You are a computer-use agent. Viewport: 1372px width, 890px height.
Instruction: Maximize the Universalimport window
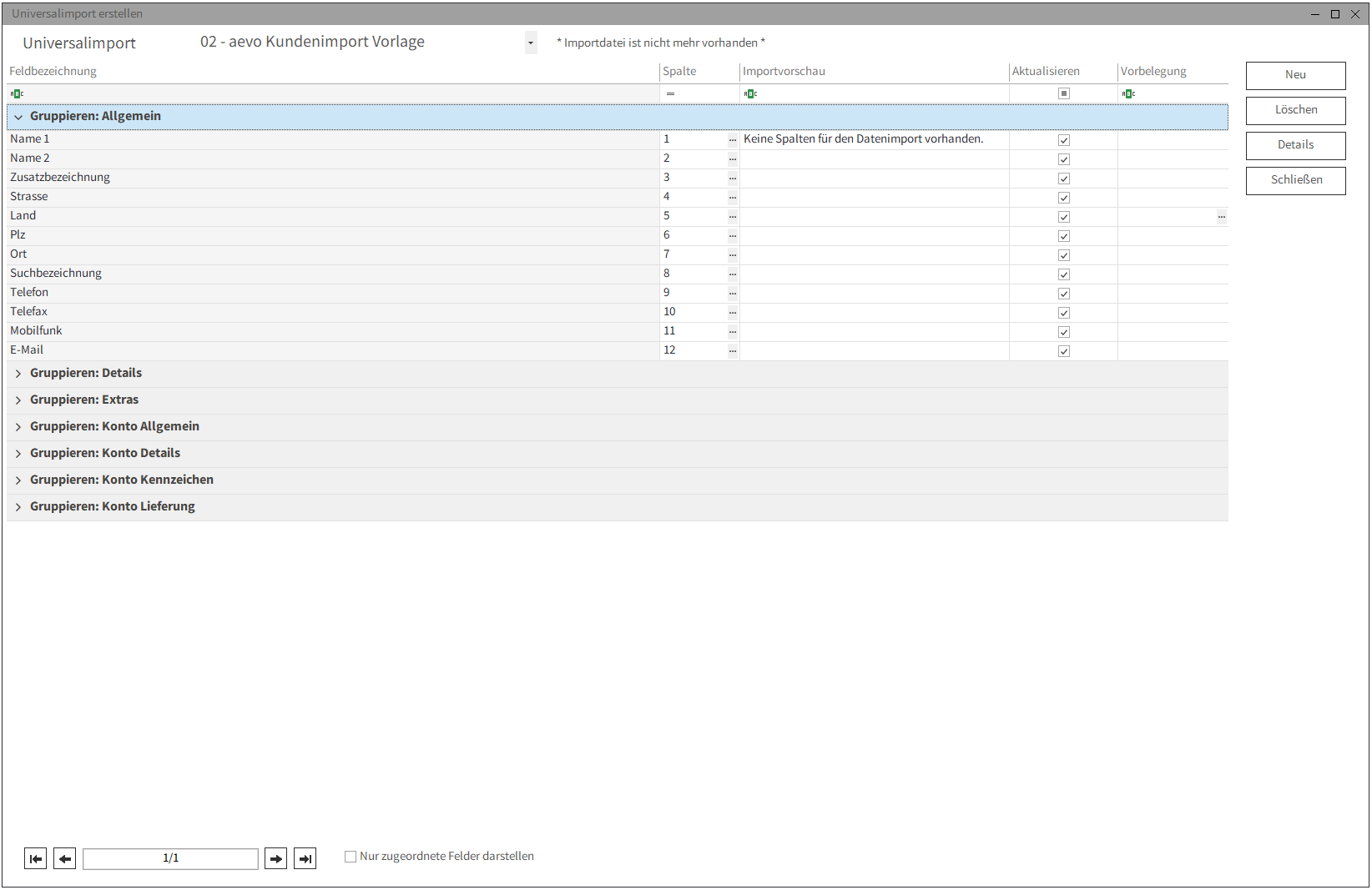pos(1335,13)
